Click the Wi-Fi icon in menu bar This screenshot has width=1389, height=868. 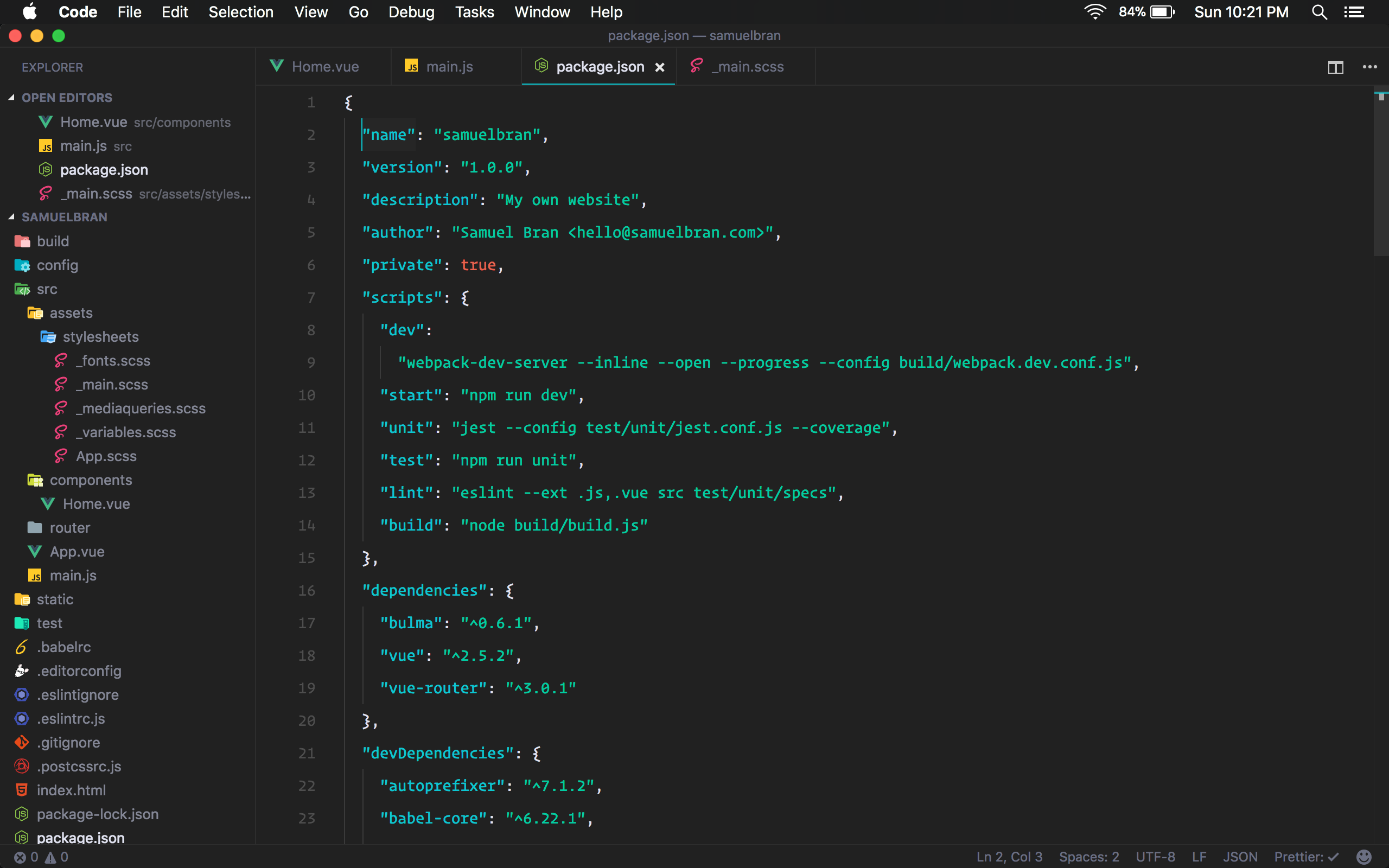pos(1094,12)
